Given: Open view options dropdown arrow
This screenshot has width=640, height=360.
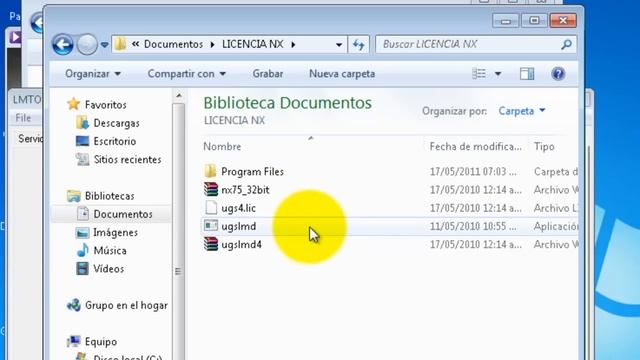Looking at the screenshot, I should pos(498,74).
